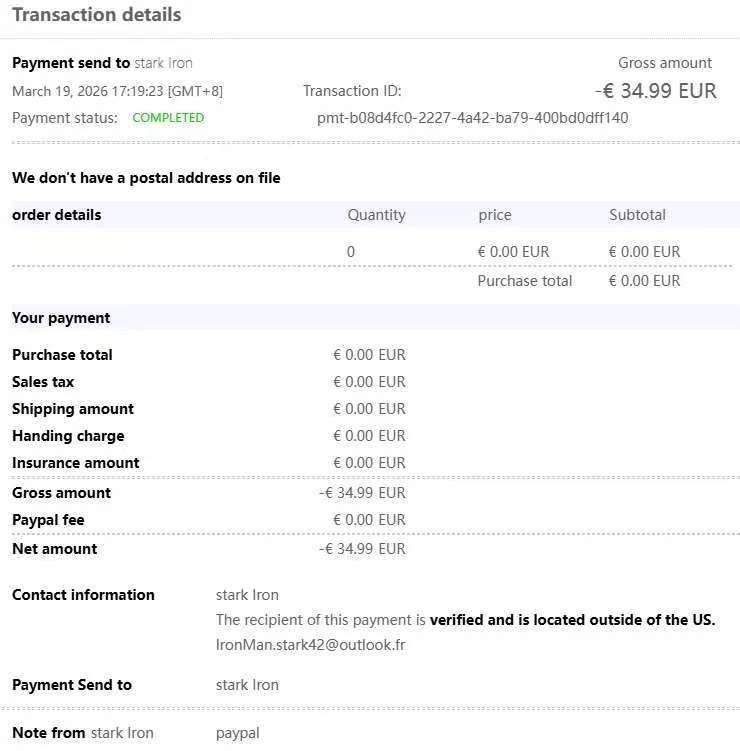Click the Net amount value -€ 34.99 EUR
This screenshot has height=751, width=740.
tap(362, 549)
